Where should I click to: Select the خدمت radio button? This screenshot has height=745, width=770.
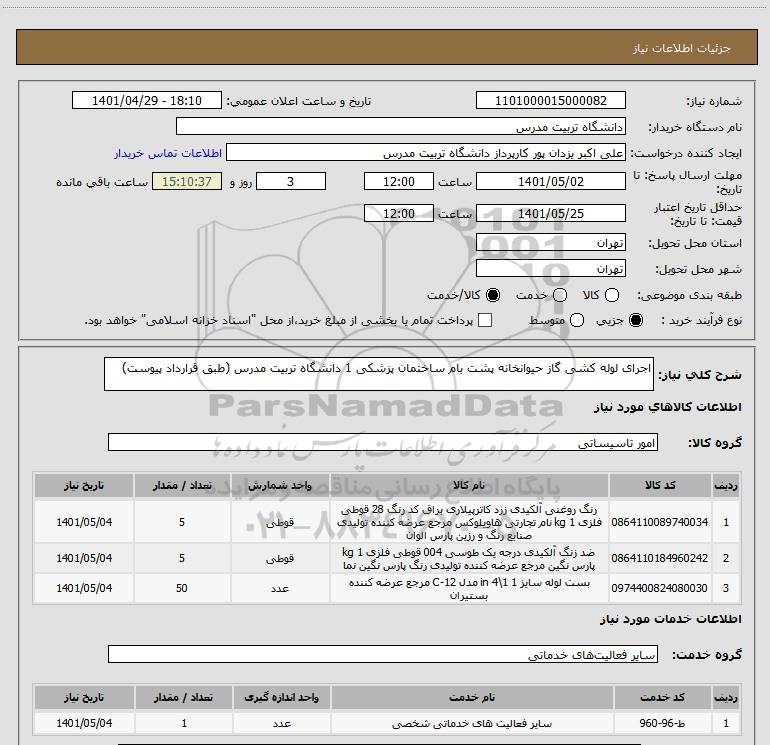pyautogui.click(x=560, y=295)
